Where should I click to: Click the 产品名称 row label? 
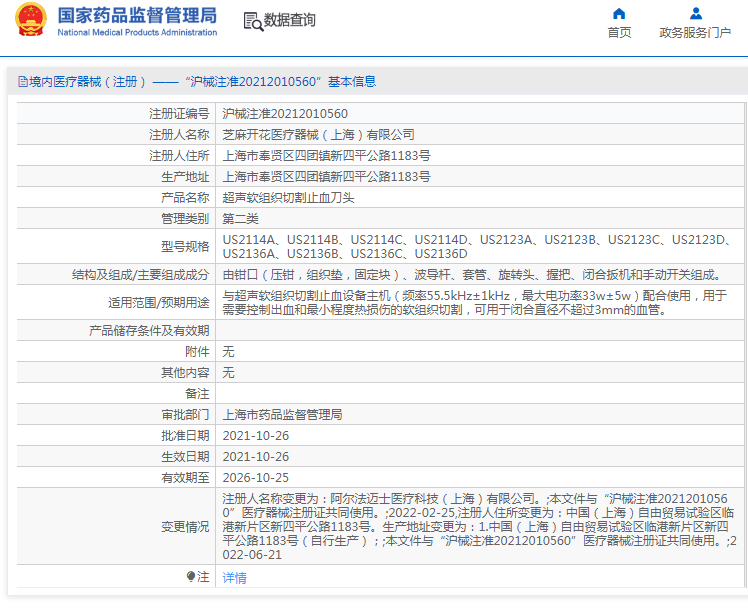coord(185,197)
